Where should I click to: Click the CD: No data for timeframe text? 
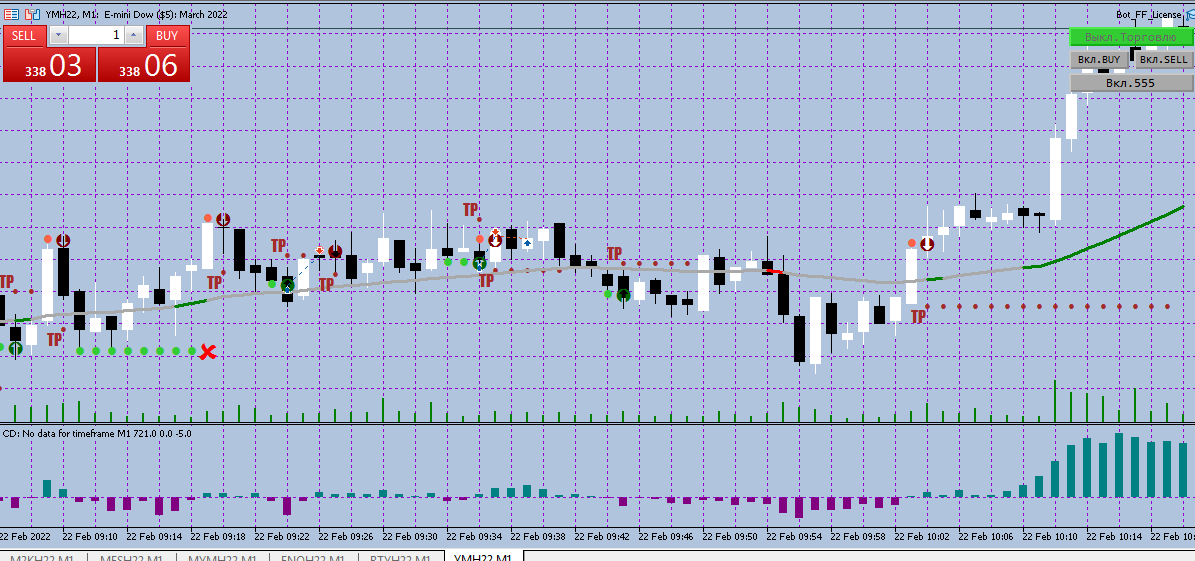tap(98, 433)
